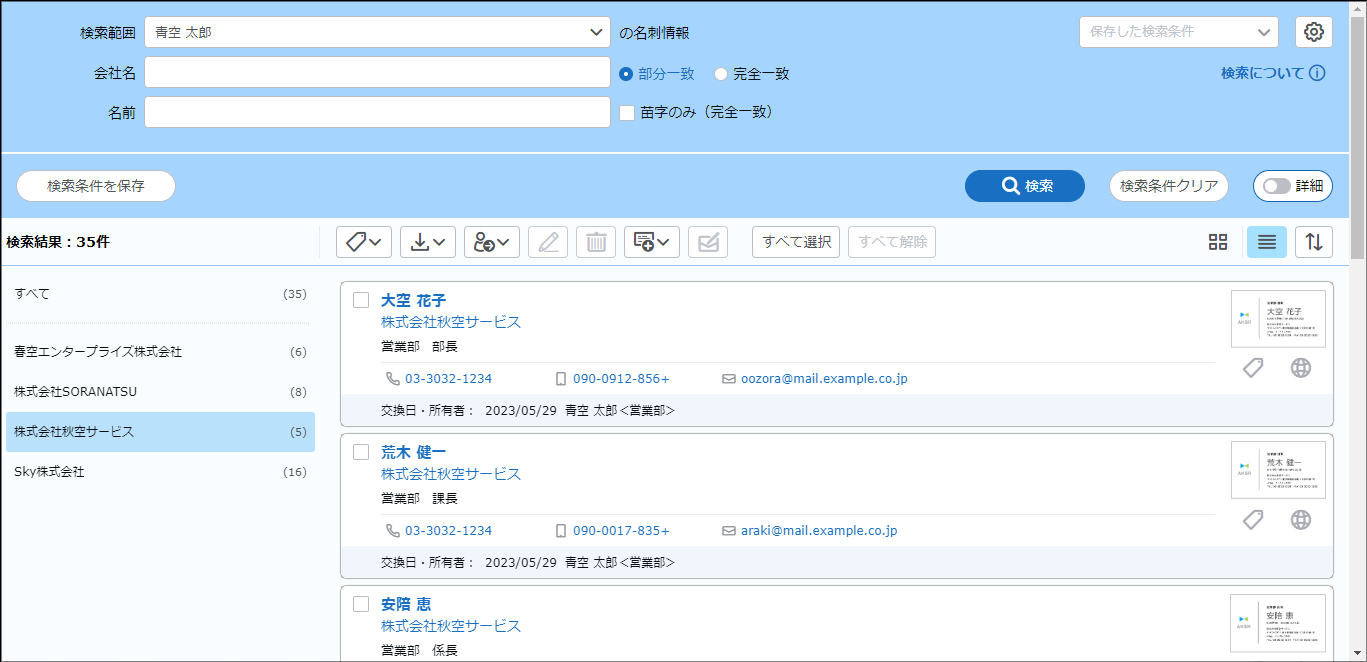The width and height of the screenshot is (1367, 662).
Task: Click the tag icon on 大空 花子 card
Action: pos(1252,368)
